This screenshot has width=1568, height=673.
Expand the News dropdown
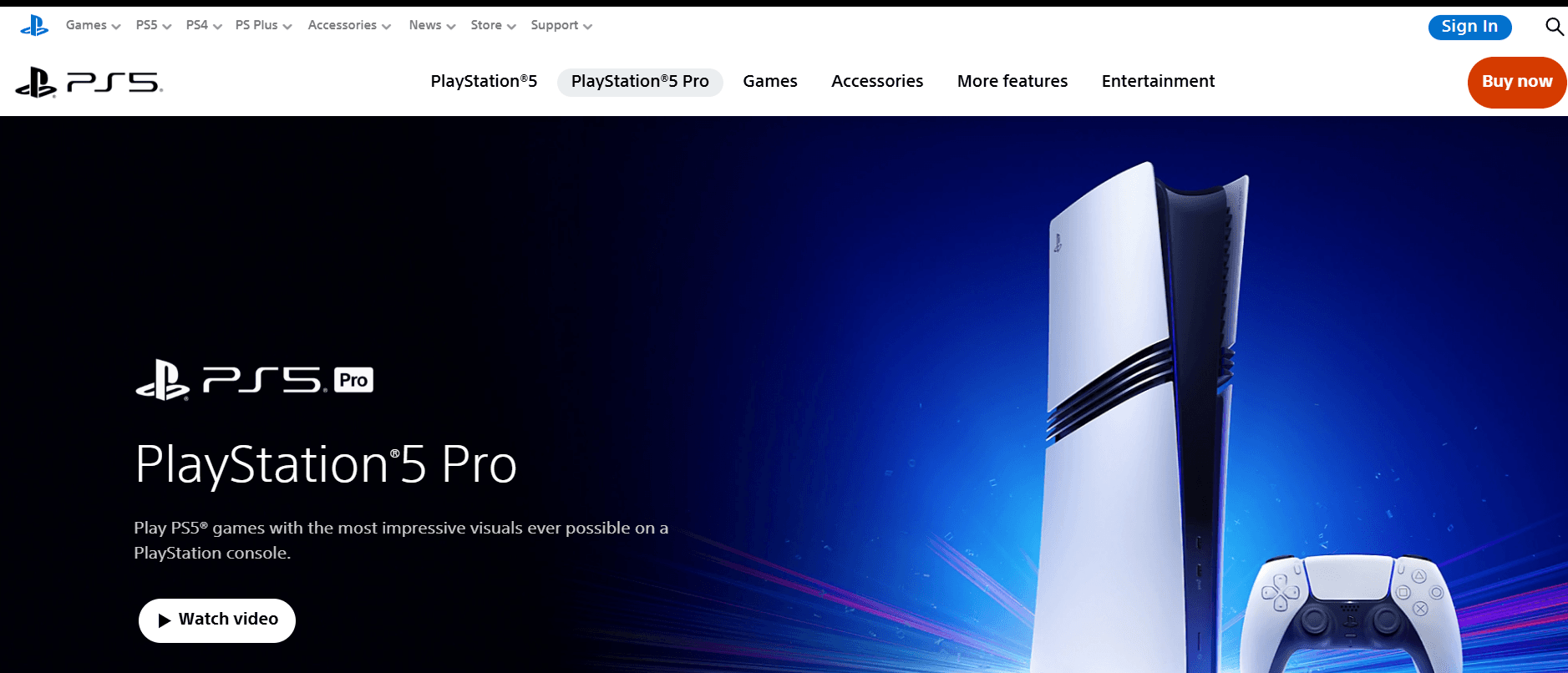pos(432,26)
